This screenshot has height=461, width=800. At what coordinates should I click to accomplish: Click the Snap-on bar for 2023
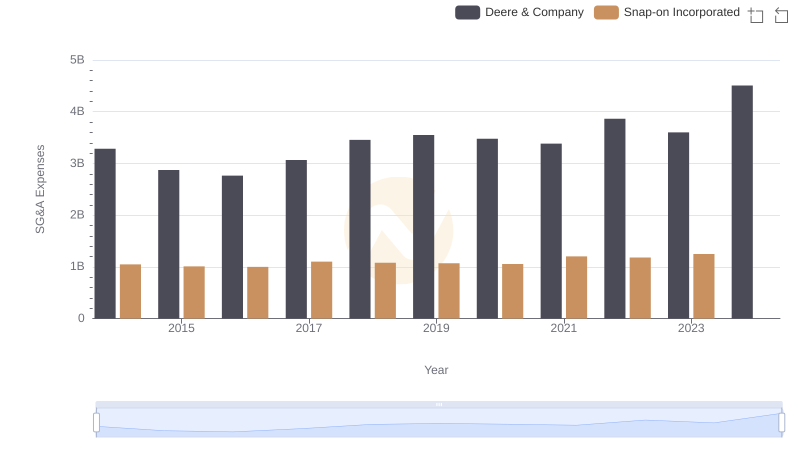coord(704,286)
